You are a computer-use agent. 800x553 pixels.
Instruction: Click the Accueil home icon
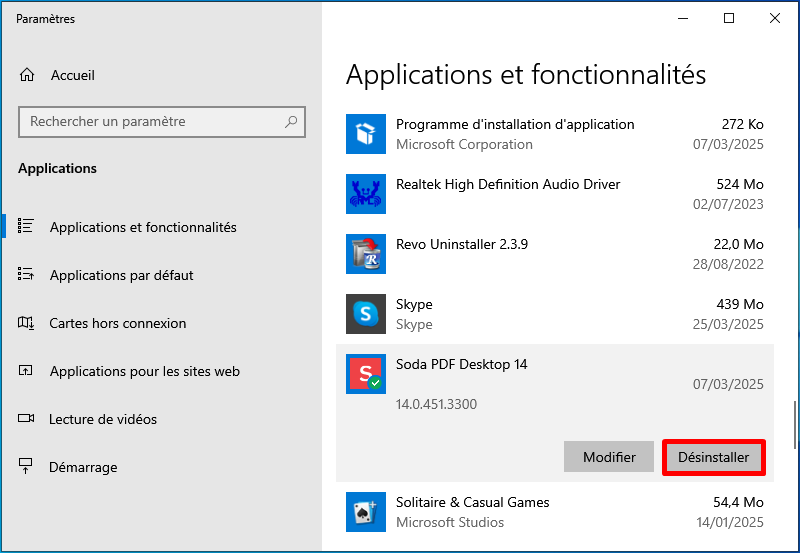click(27, 76)
